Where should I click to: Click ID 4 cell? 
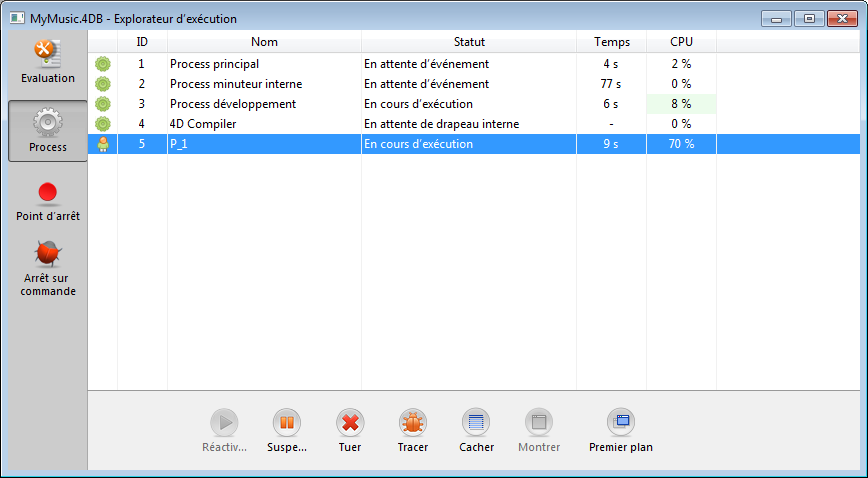142,124
